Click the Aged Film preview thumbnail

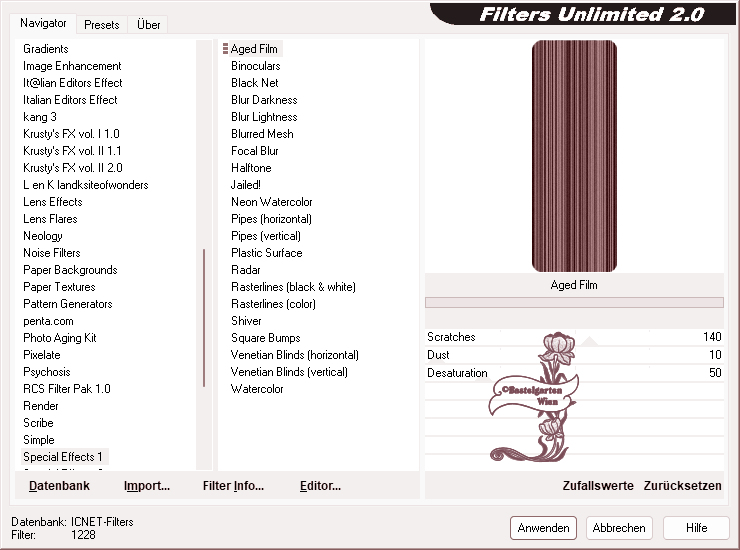pos(574,156)
